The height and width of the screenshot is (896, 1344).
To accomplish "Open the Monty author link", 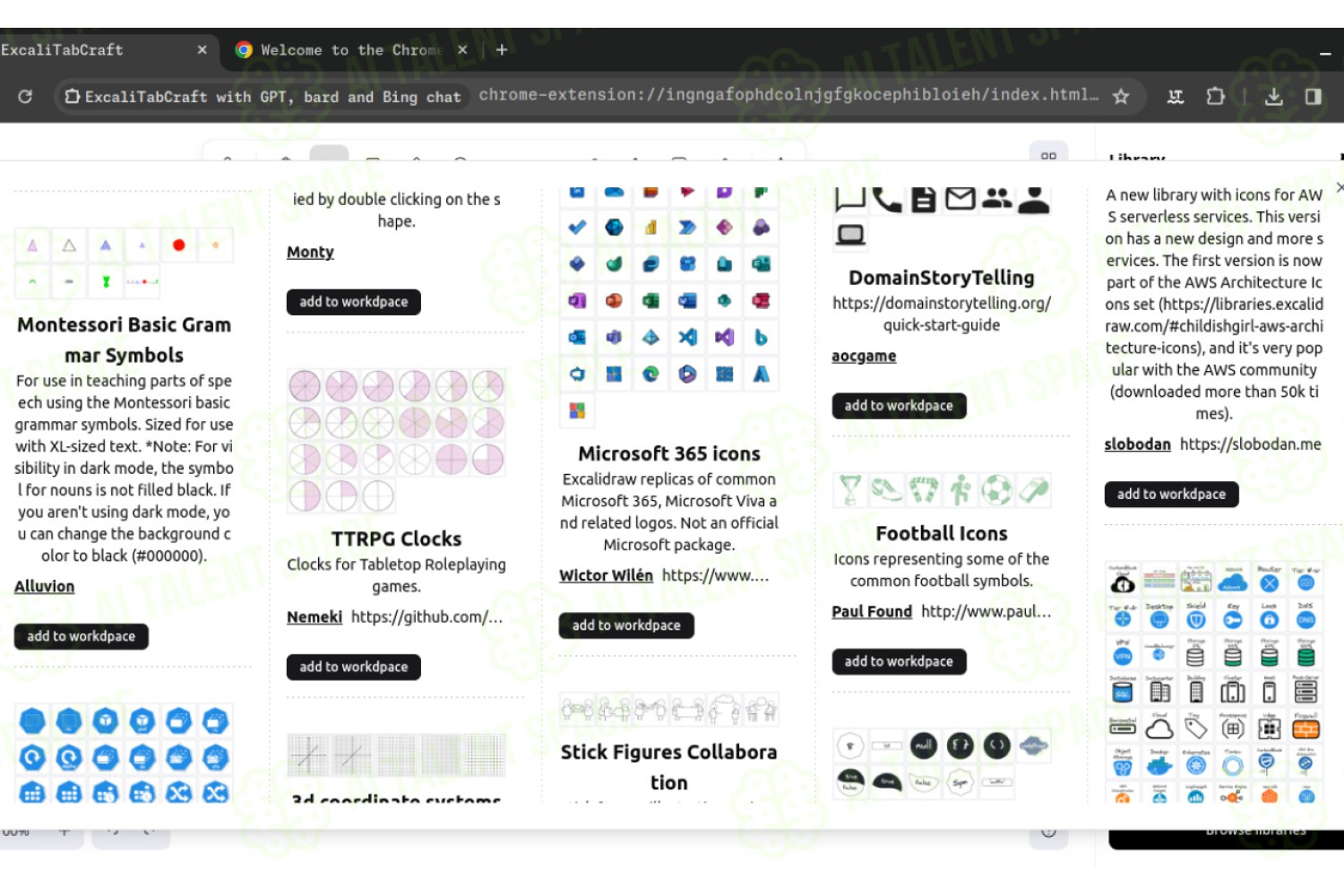I will pos(310,252).
